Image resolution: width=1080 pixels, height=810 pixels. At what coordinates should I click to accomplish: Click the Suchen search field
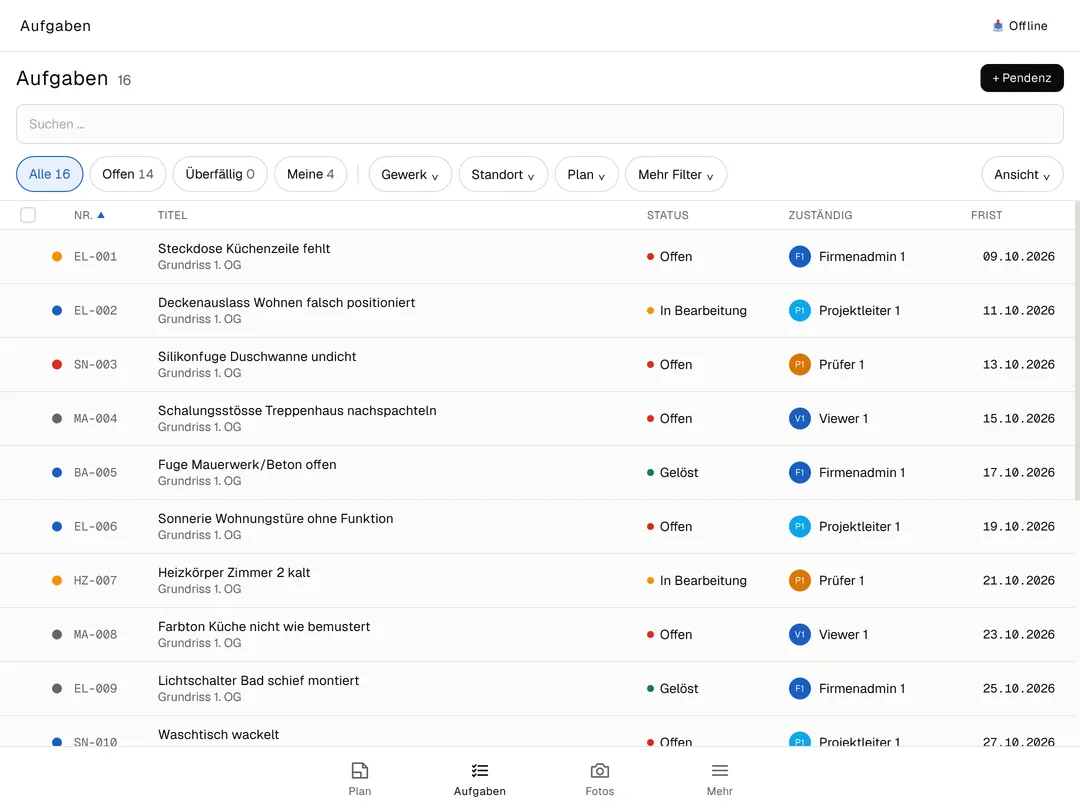coord(540,124)
